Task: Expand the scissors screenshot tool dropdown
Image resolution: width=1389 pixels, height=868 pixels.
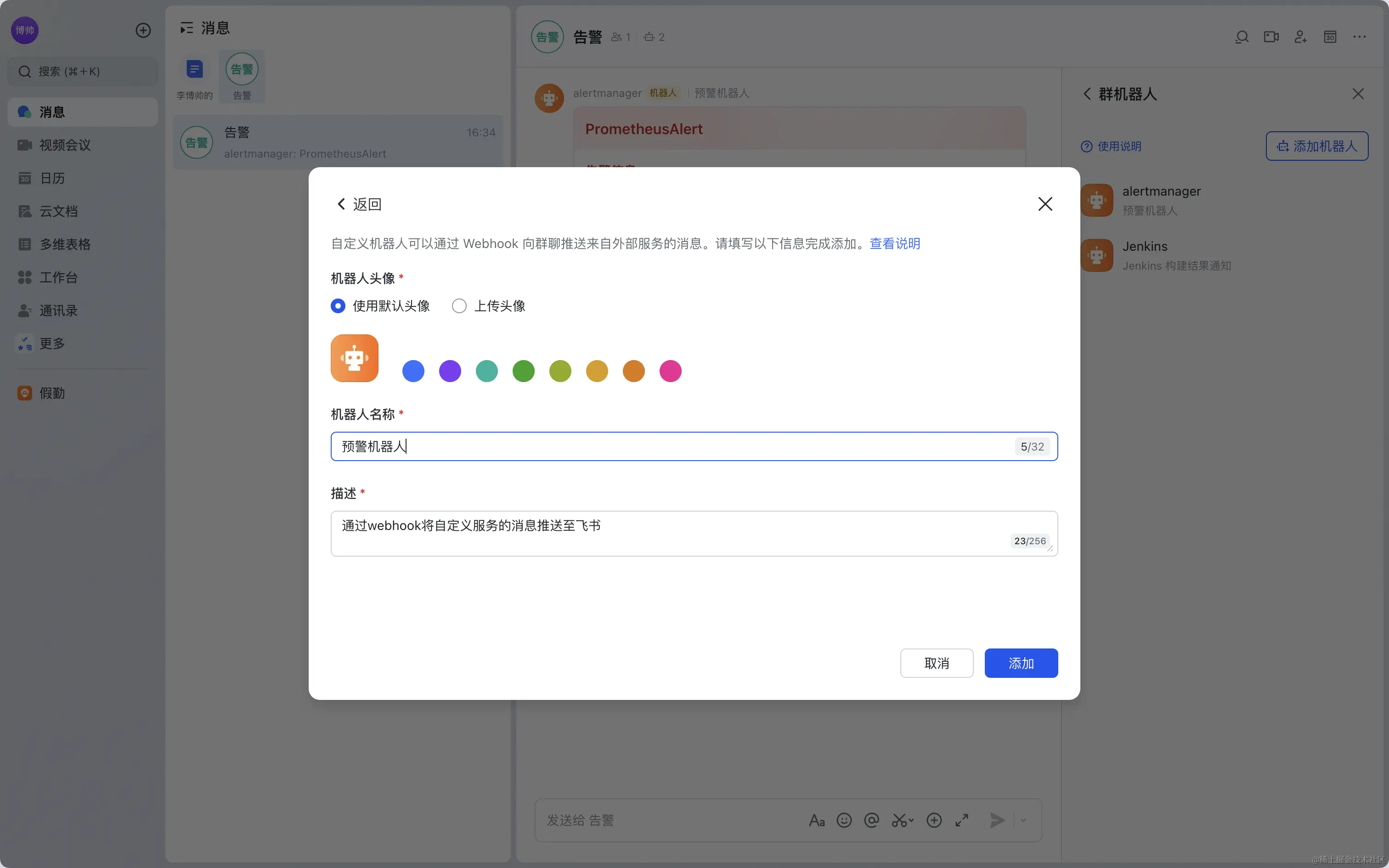Action: pos(911,820)
